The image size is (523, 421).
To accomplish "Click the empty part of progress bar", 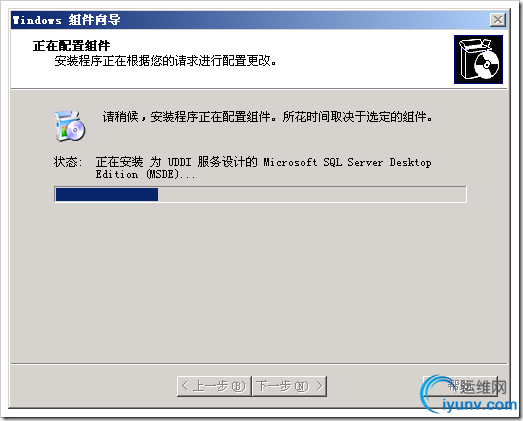I will tap(312, 194).
